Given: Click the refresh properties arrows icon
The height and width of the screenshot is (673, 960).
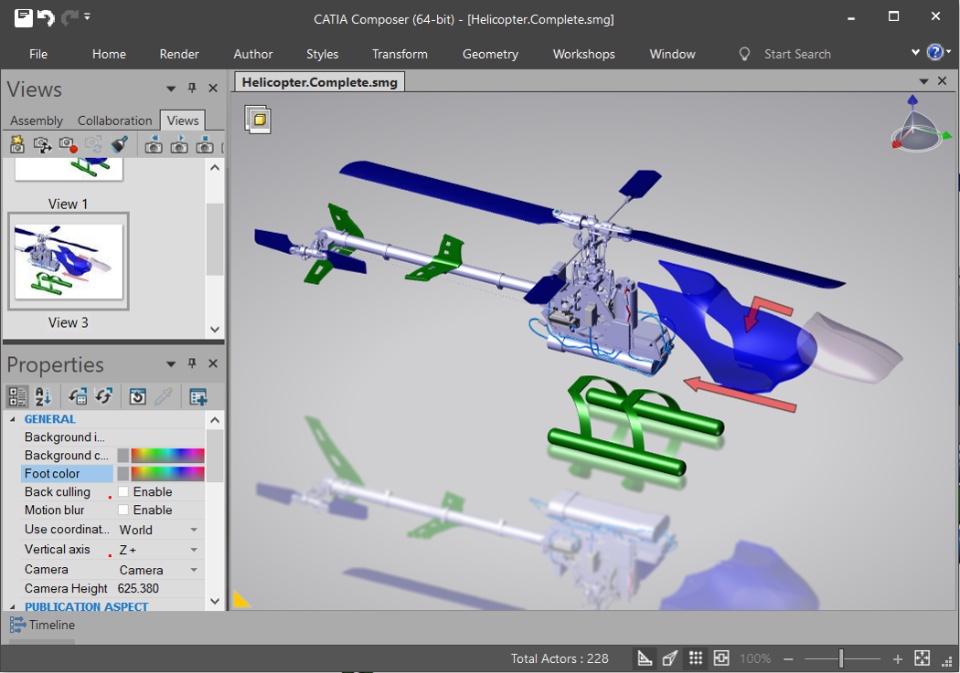Looking at the screenshot, I should click(103, 397).
